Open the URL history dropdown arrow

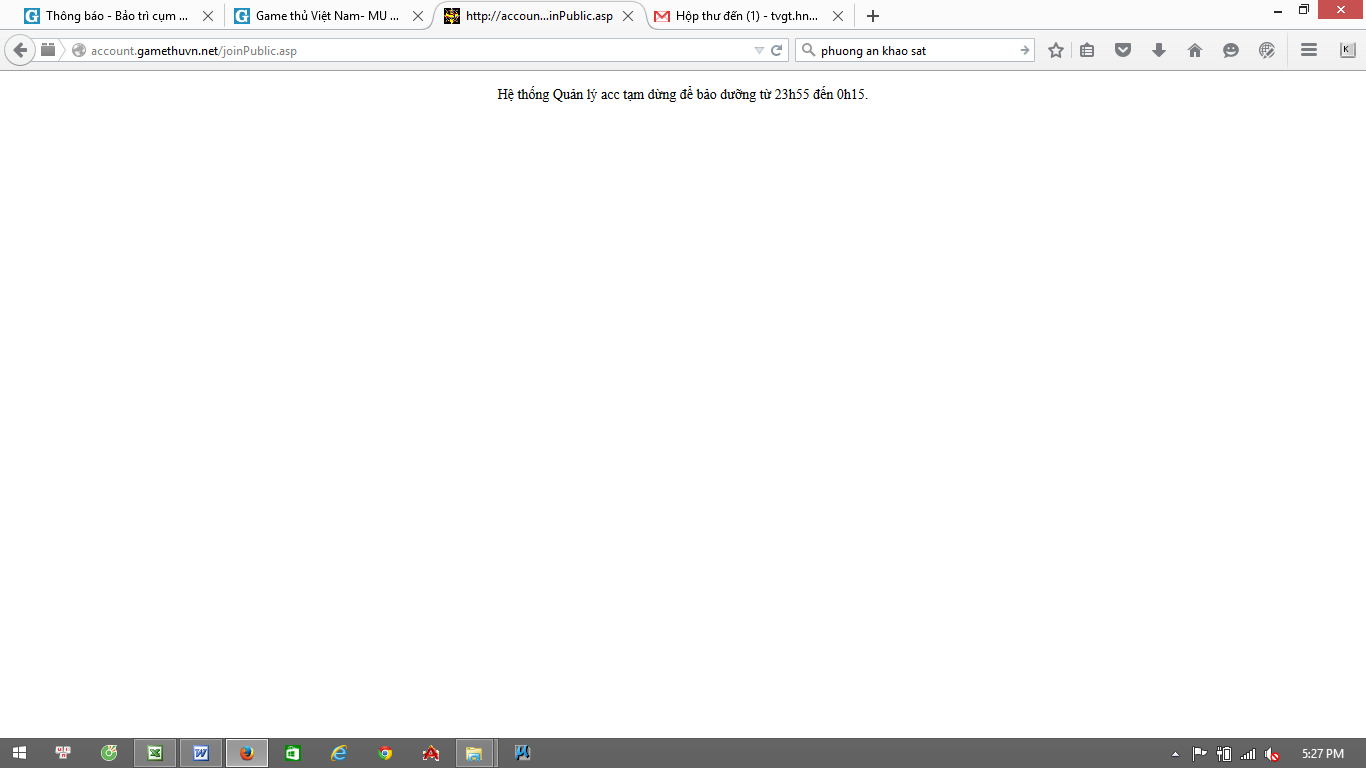click(x=759, y=50)
